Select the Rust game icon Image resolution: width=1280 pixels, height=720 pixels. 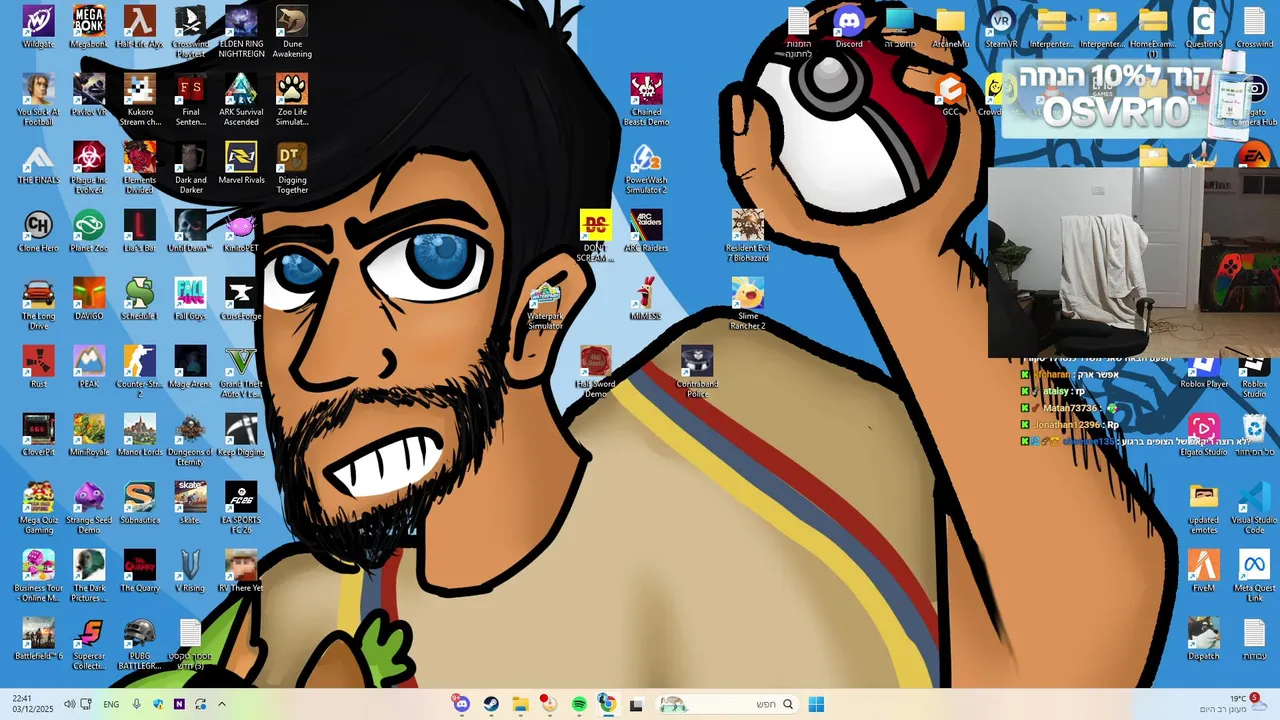coord(38,368)
